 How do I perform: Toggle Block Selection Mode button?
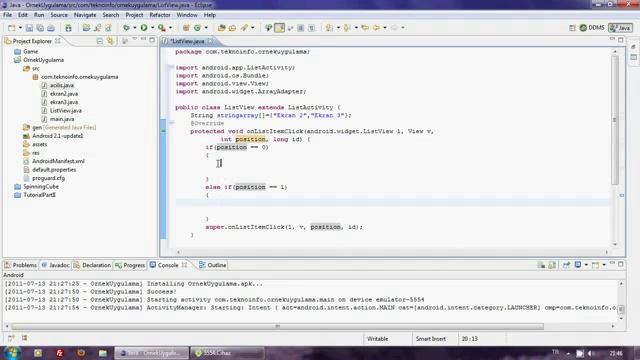point(301,28)
